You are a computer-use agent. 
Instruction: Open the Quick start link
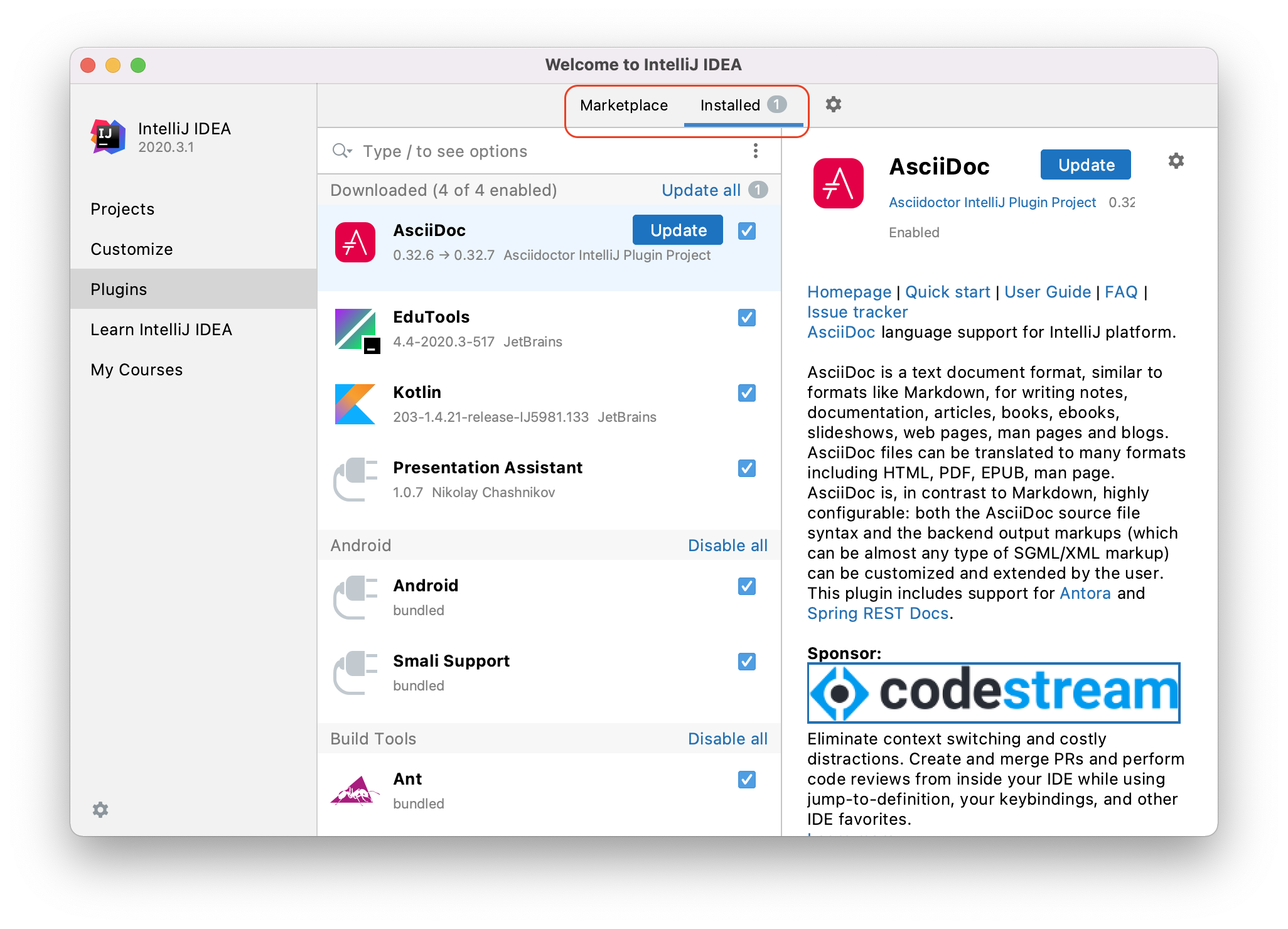coord(948,292)
